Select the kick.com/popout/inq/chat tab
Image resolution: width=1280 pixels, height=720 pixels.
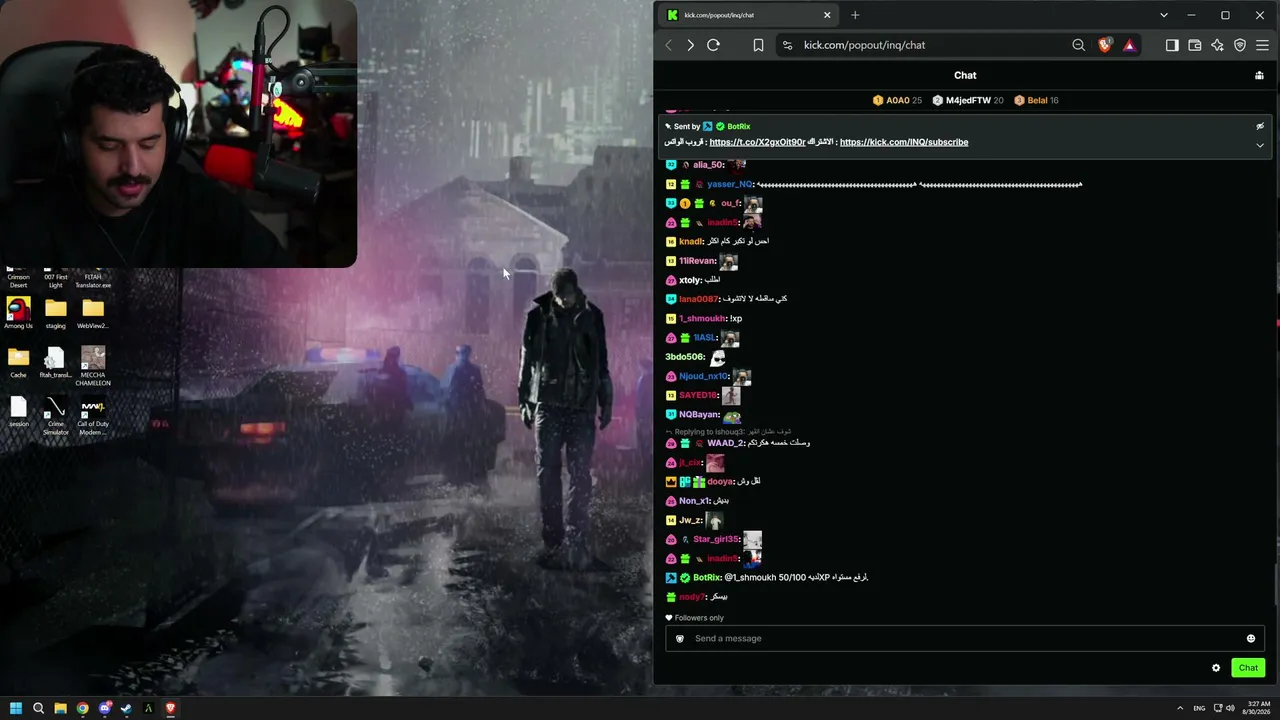pos(748,15)
